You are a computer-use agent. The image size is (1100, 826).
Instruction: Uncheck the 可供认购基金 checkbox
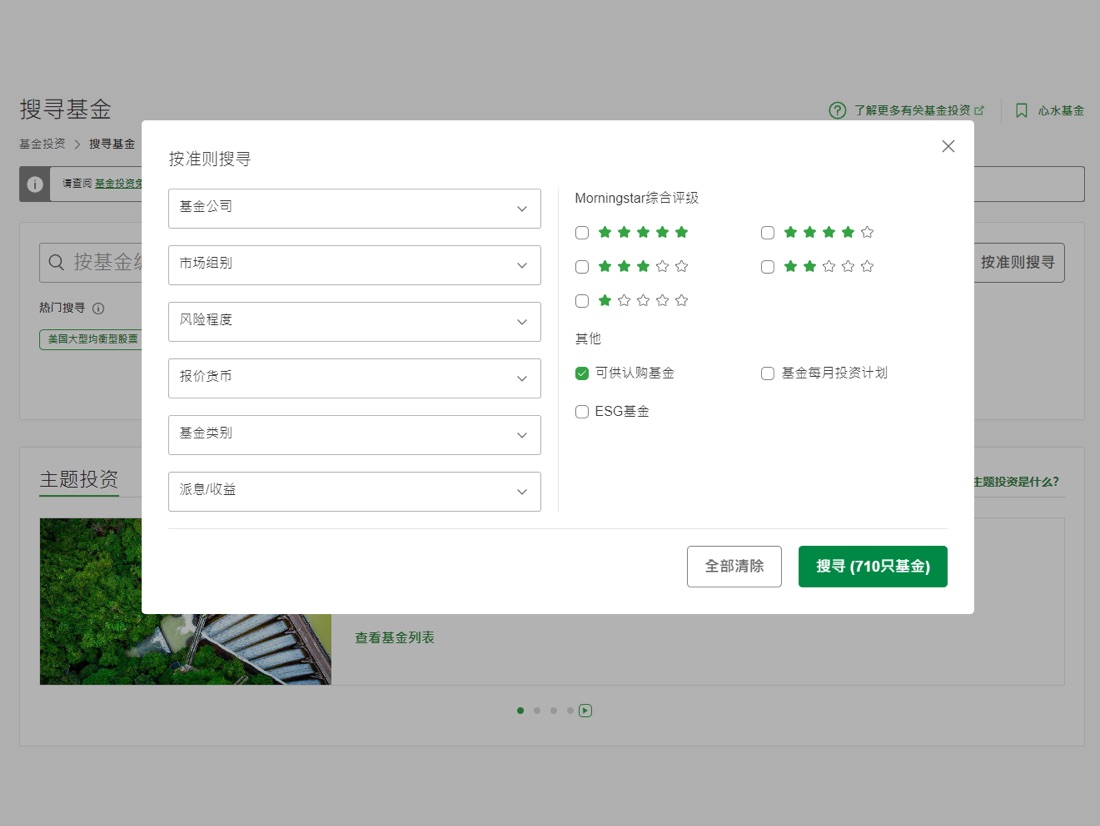click(582, 373)
